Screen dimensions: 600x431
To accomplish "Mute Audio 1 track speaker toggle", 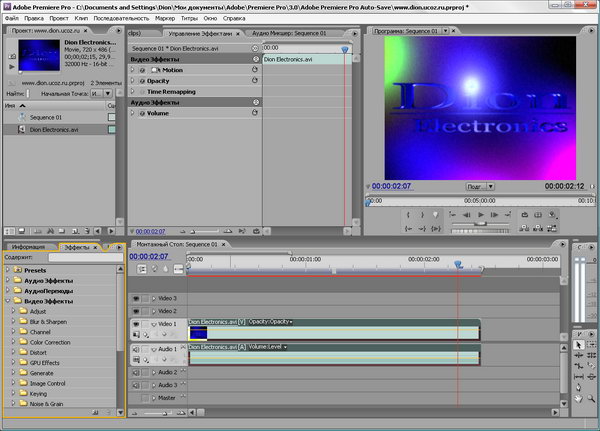I will tap(136, 349).
